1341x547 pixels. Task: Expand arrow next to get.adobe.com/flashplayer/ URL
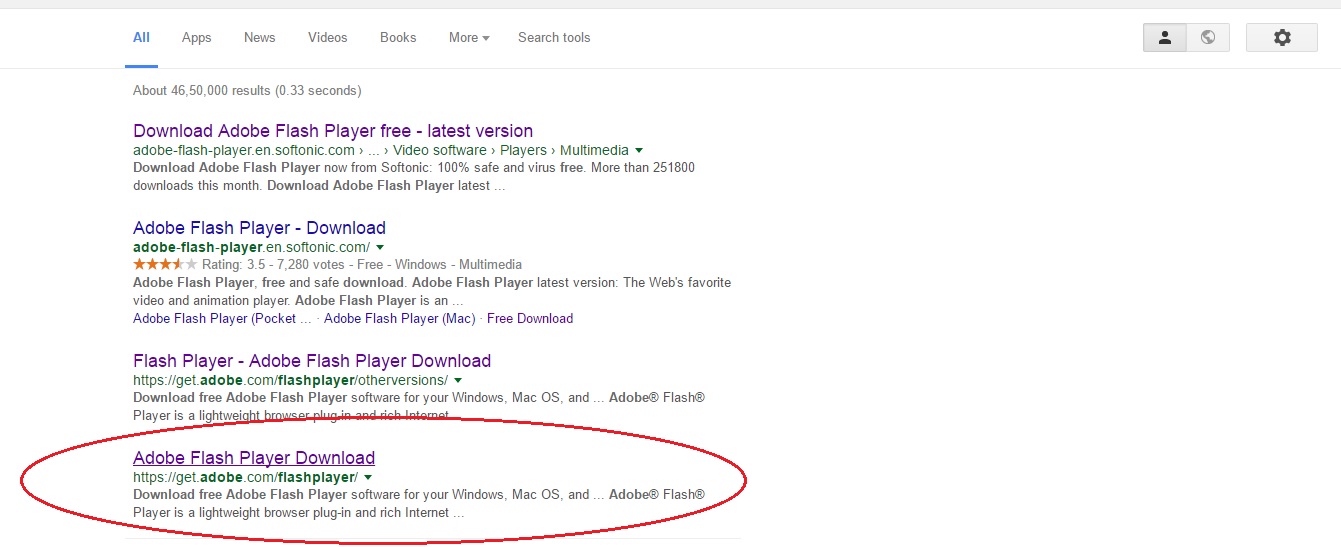pyautogui.click(x=368, y=478)
